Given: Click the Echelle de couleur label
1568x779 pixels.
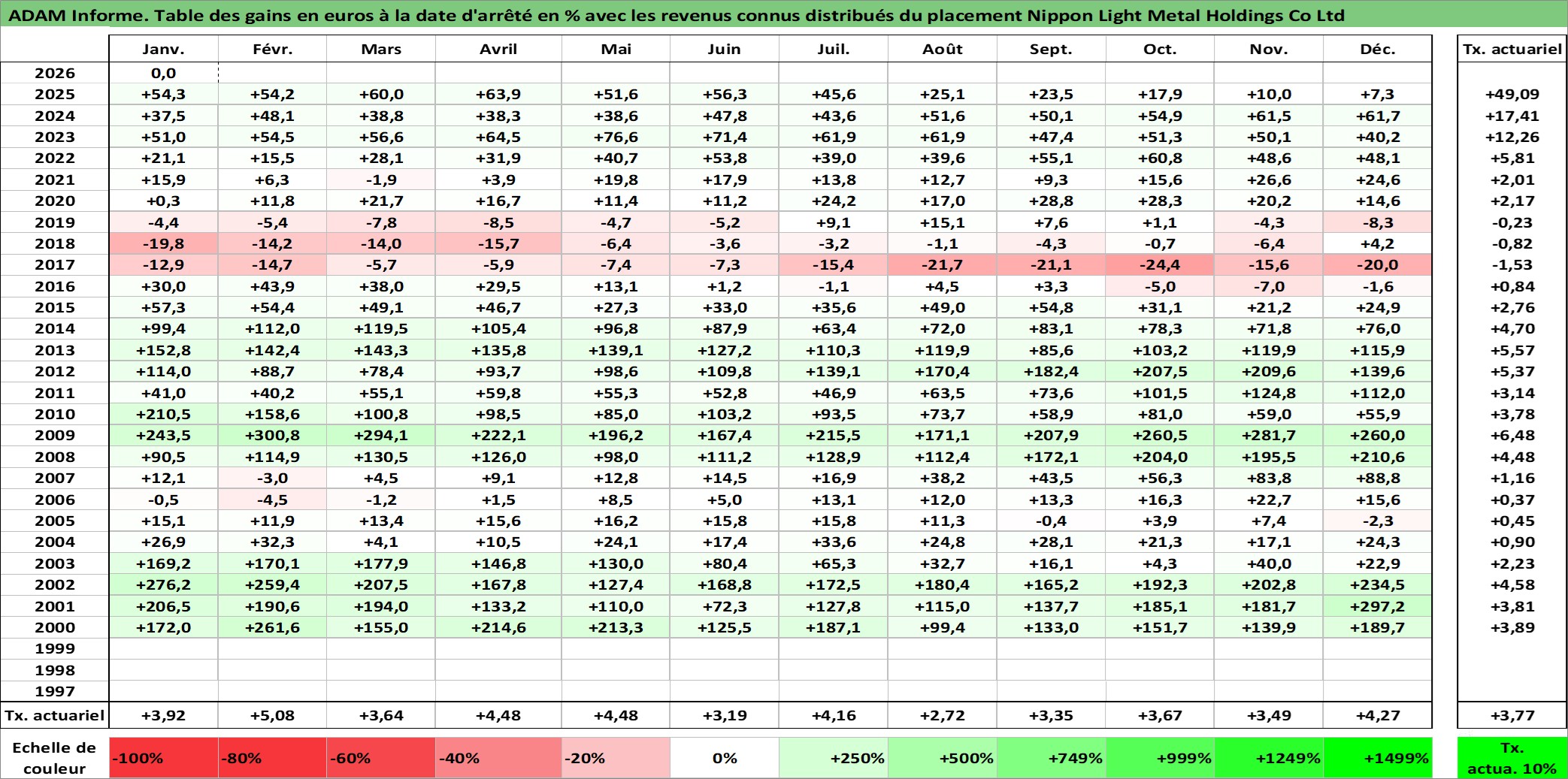Looking at the screenshot, I should 55,758.
